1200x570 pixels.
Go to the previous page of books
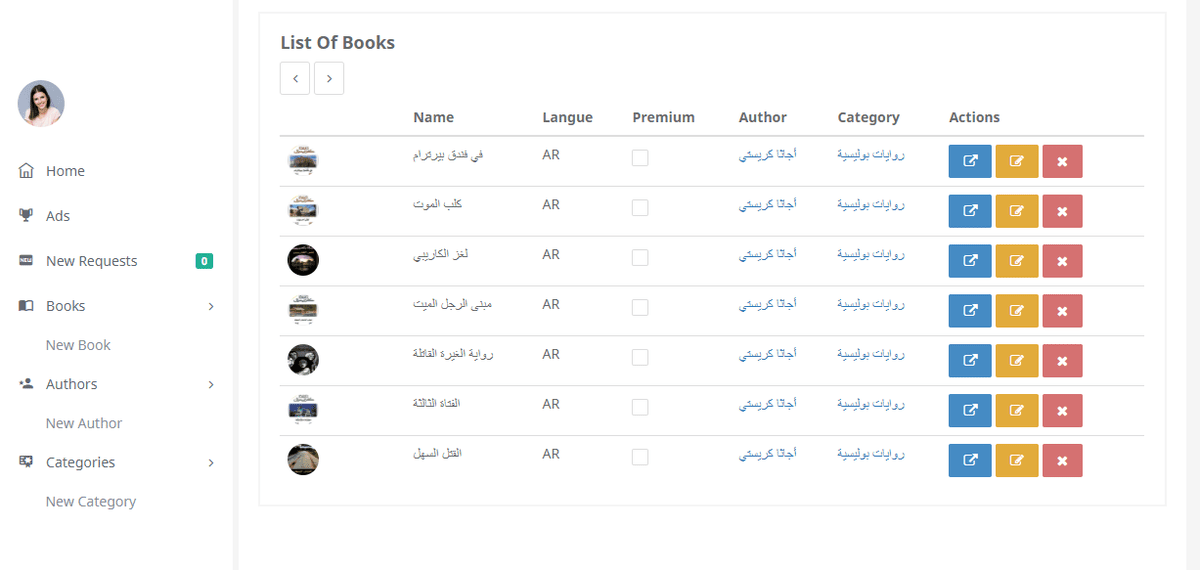tap(295, 78)
